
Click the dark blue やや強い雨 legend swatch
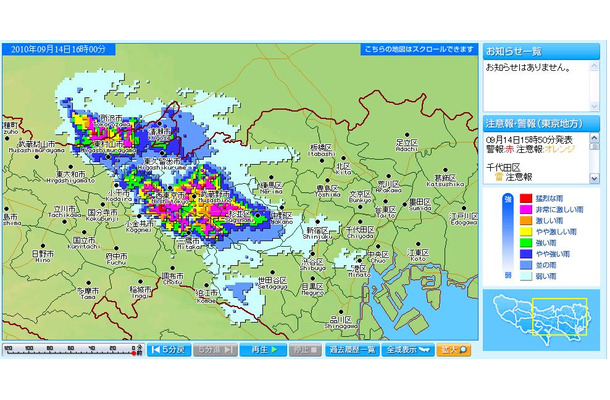tap(526, 254)
